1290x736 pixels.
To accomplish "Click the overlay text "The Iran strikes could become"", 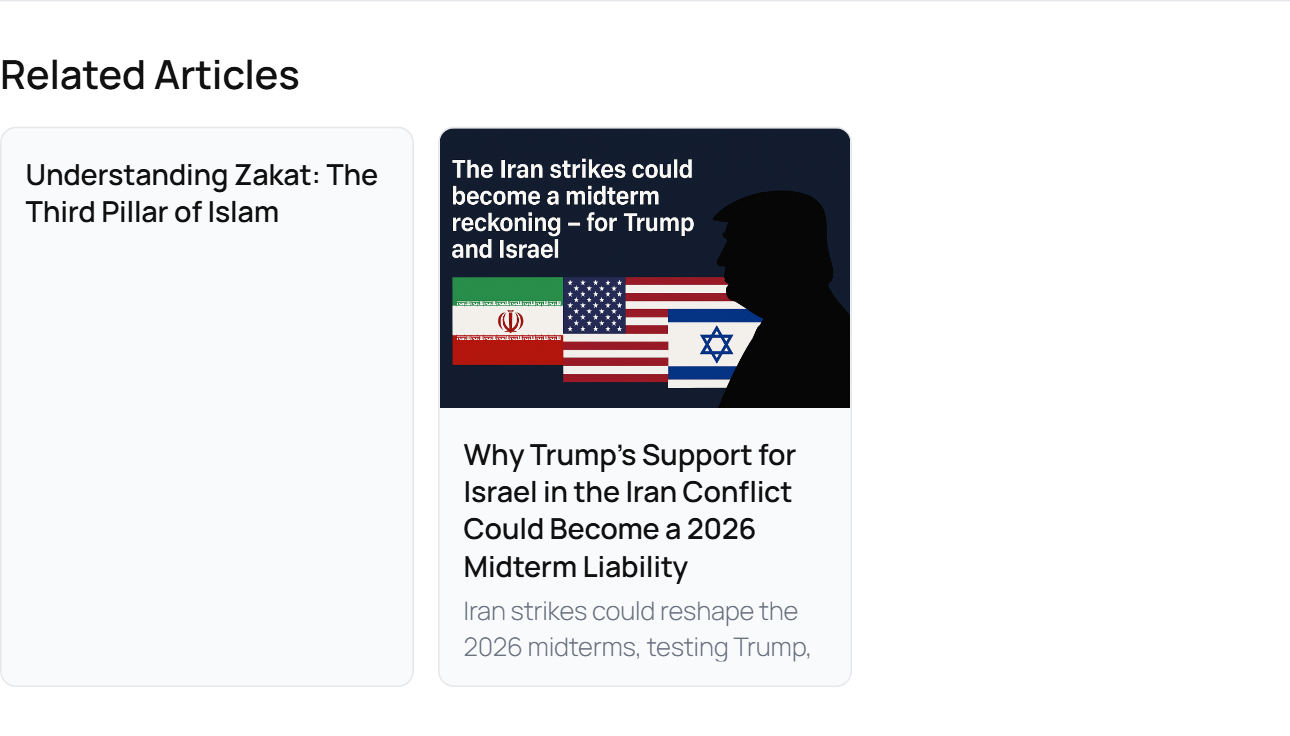I will [570, 182].
